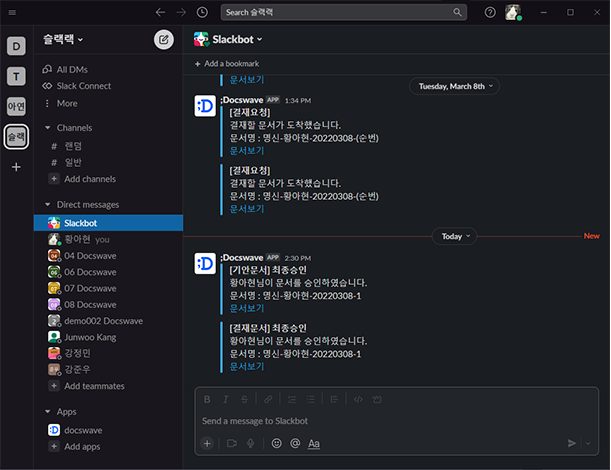Switch to T workspace

pyautogui.click(x=16, y=76)
